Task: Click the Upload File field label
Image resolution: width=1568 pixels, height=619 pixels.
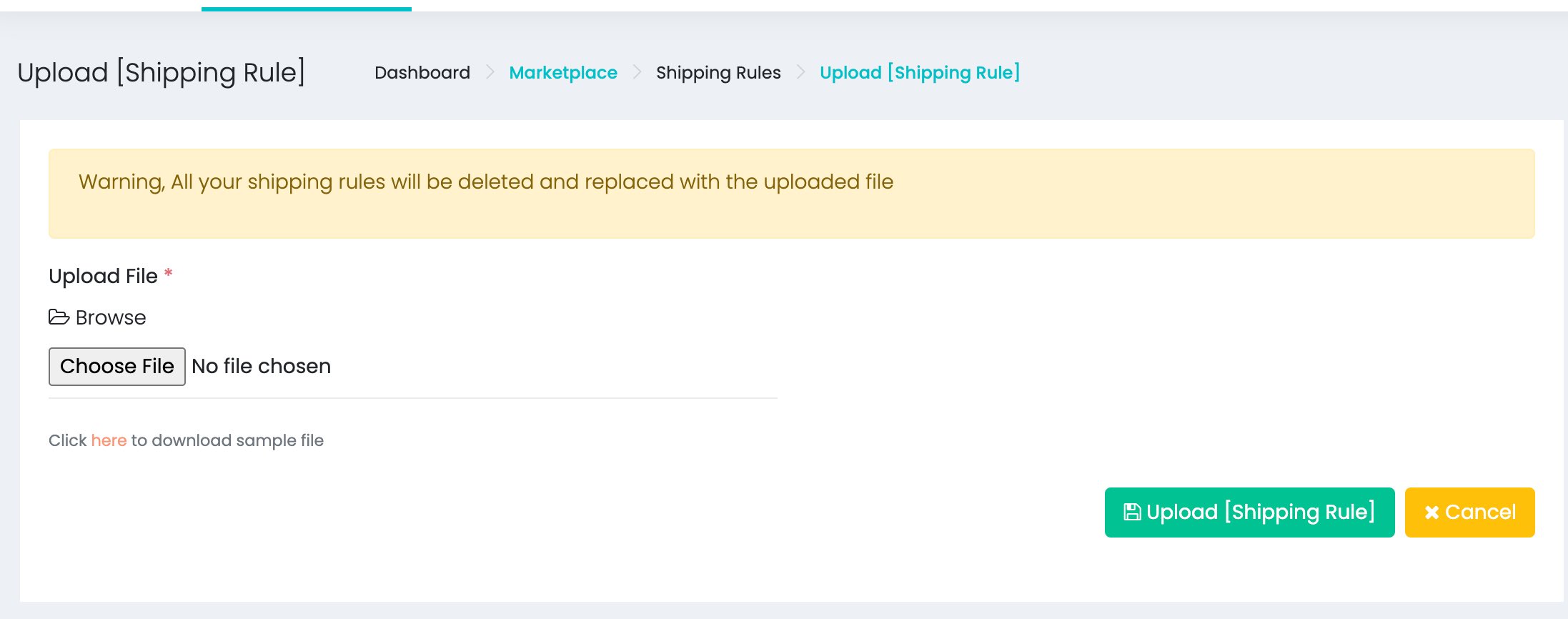Action: (103, 277)
